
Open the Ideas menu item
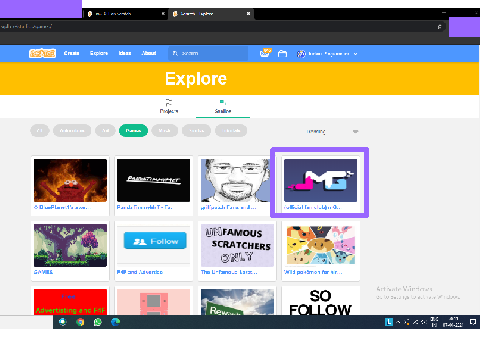click(125, 53)
